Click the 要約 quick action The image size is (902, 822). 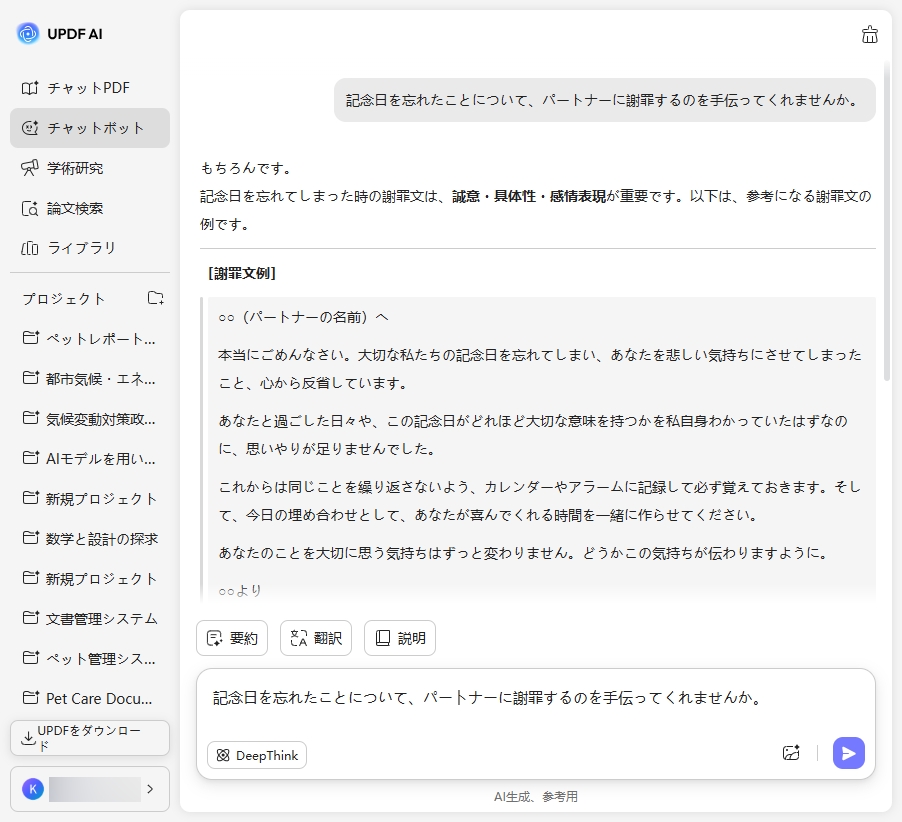pos(232,638)
